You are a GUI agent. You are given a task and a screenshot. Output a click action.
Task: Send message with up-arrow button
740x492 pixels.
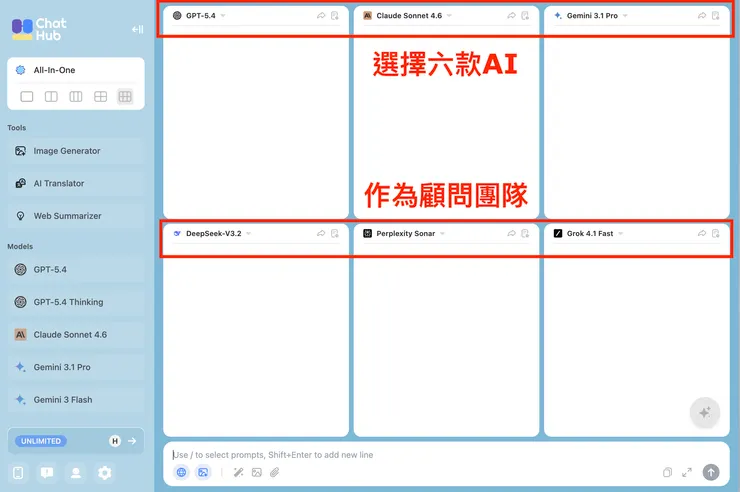(711, 472)
